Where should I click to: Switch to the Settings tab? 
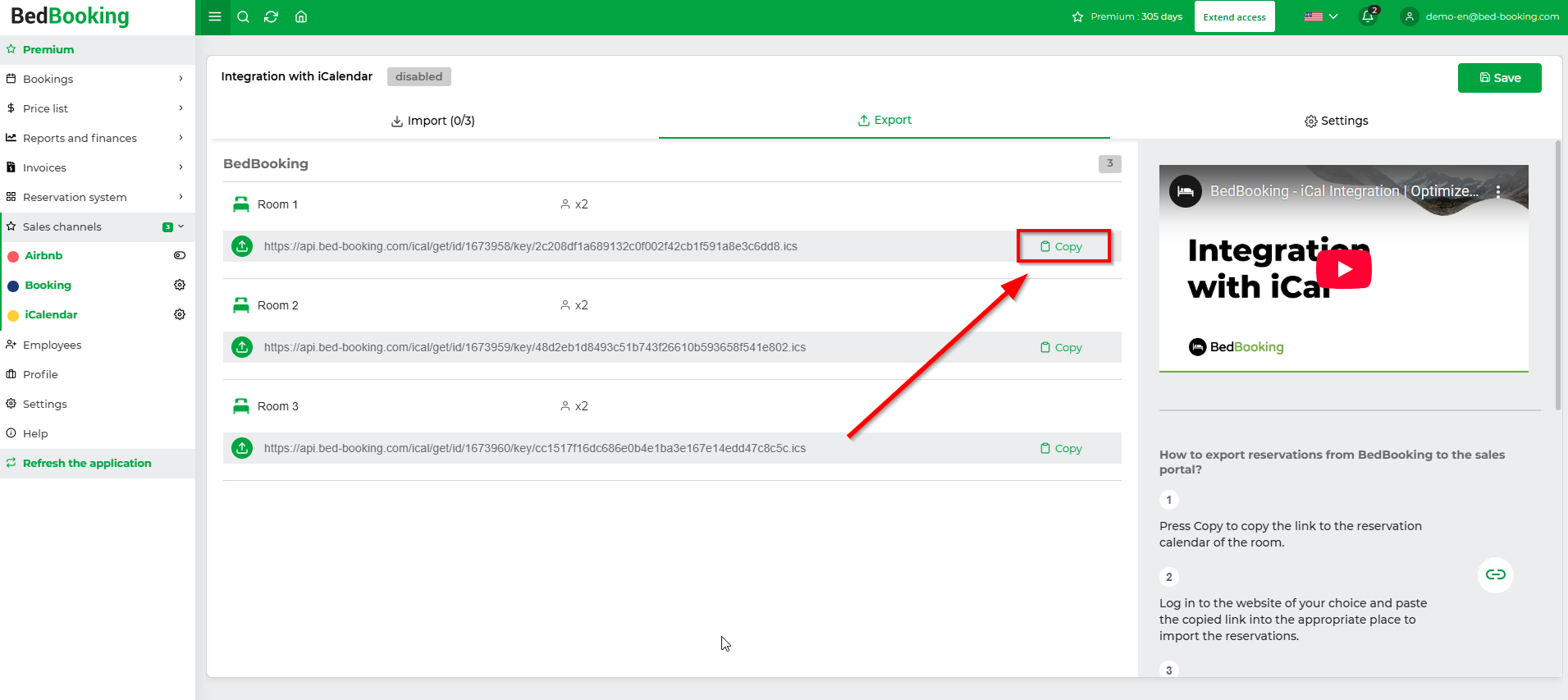1336,121
